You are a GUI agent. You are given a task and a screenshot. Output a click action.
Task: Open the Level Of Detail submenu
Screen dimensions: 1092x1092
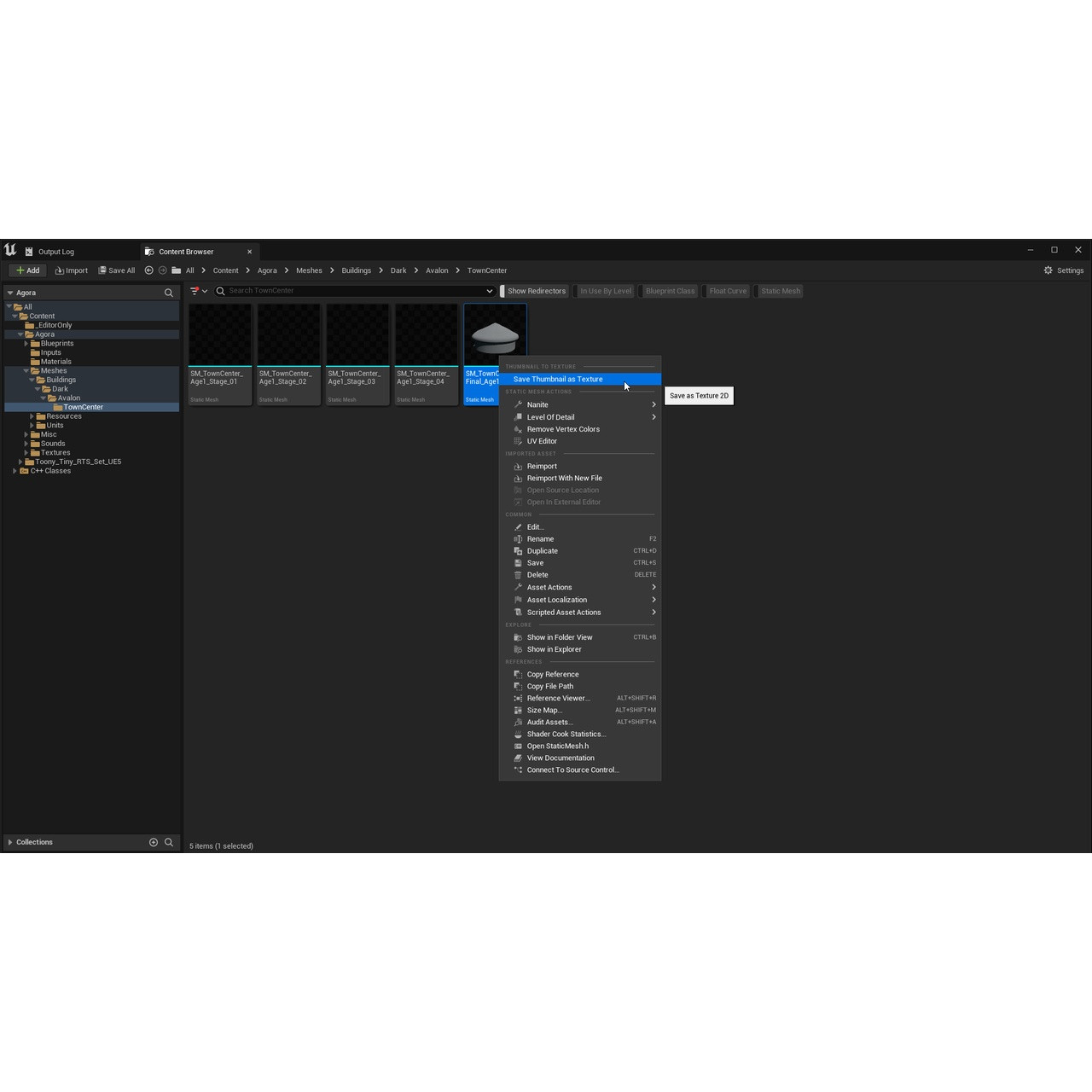[x=580, y=417]
